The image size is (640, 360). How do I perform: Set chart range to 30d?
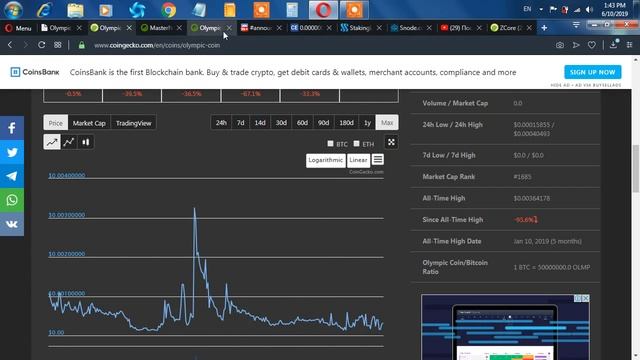coord(281,122)
